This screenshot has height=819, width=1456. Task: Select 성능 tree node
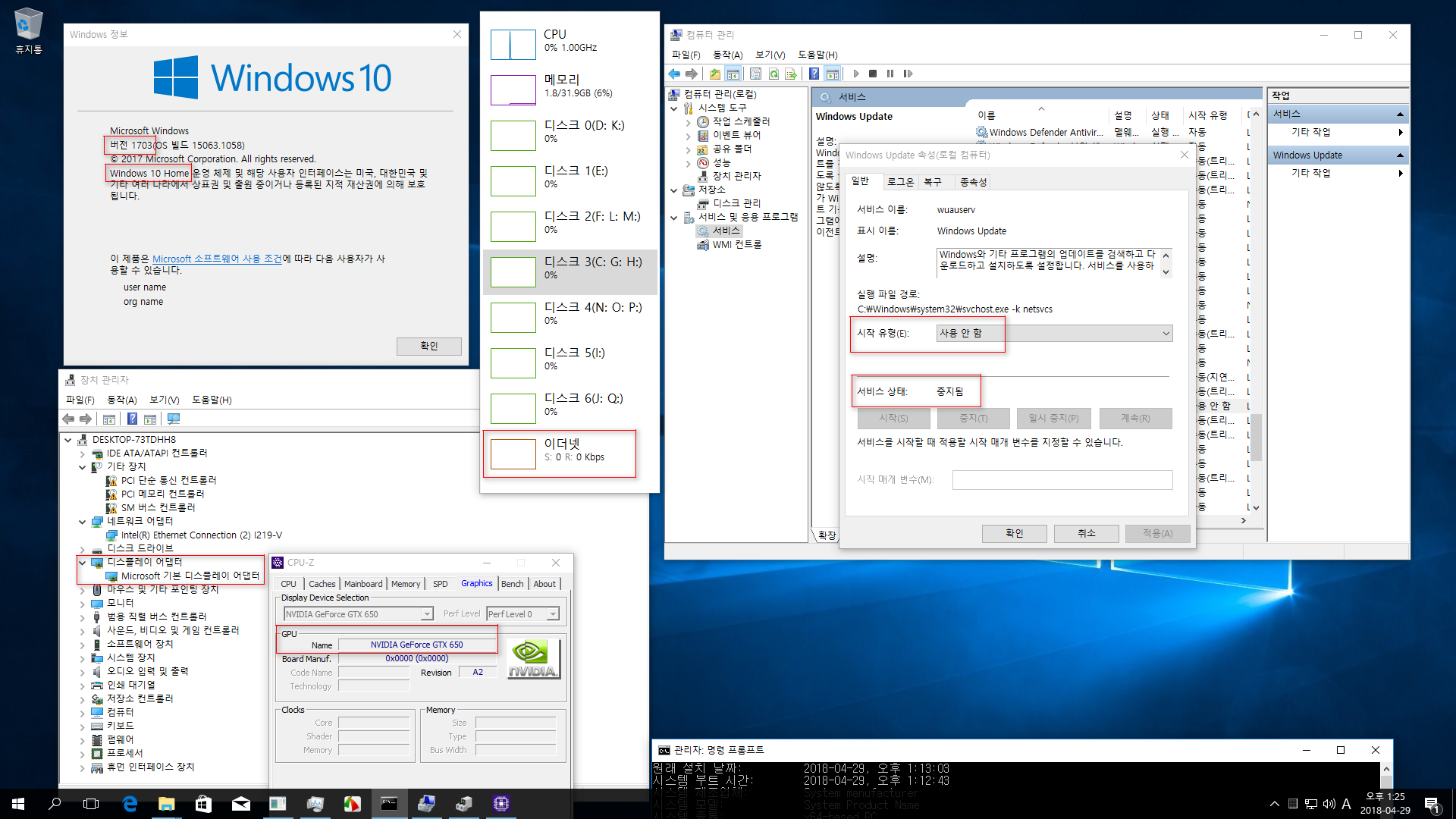(x=721, y=162)
